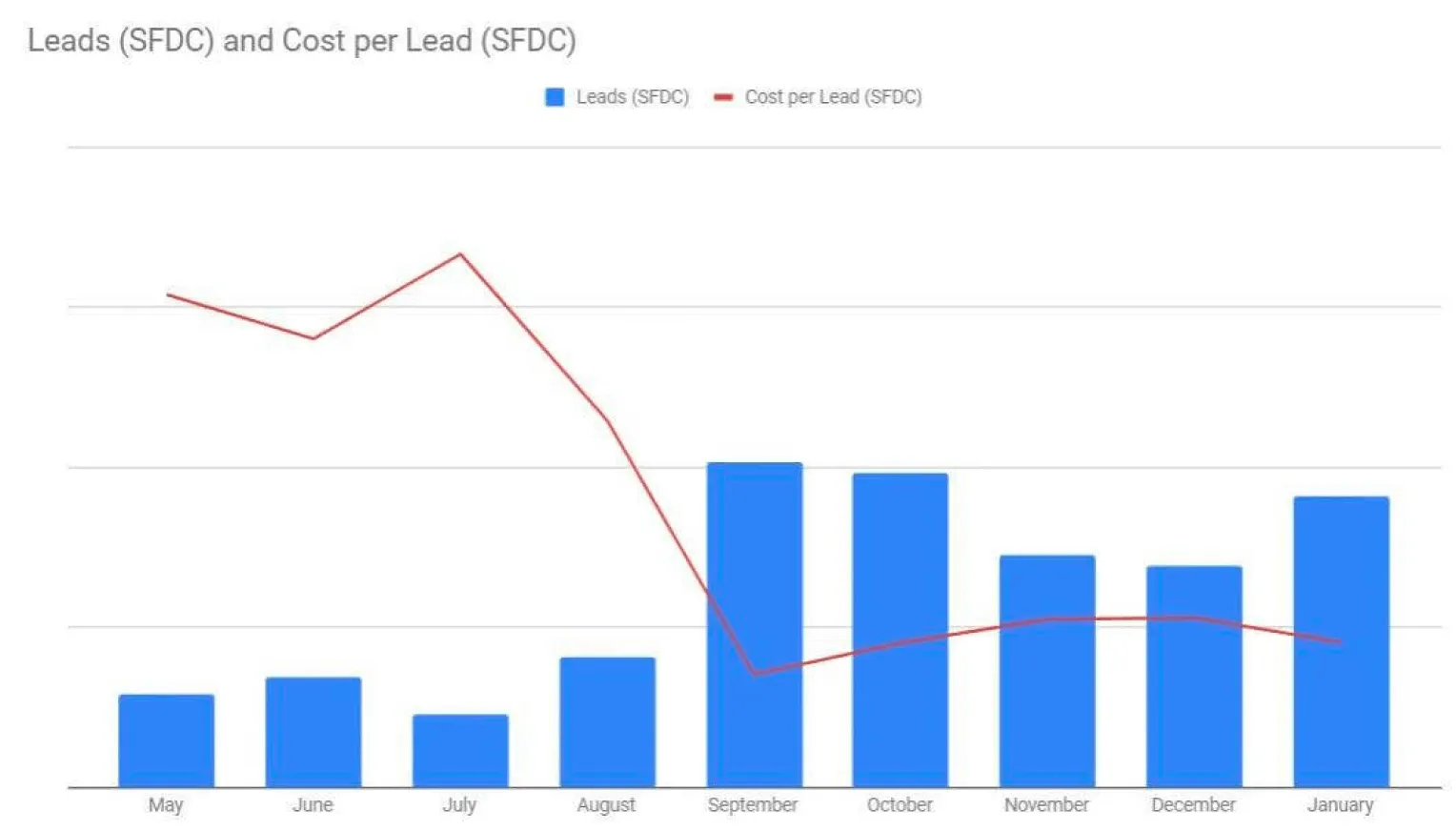
Task: Click the September axis label
Action: (753, 804)
